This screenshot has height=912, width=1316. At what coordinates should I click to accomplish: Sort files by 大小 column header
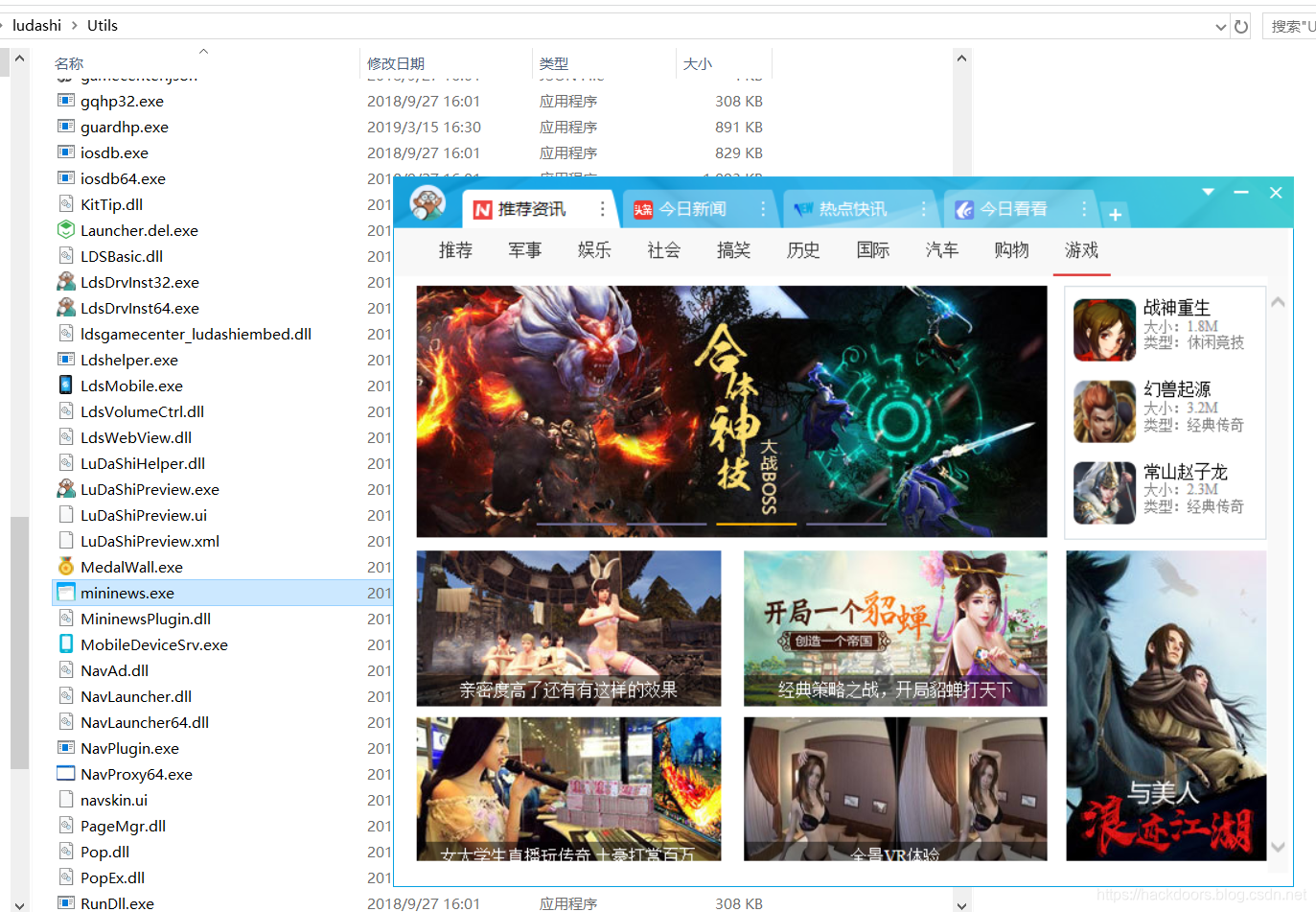[698, 63]
